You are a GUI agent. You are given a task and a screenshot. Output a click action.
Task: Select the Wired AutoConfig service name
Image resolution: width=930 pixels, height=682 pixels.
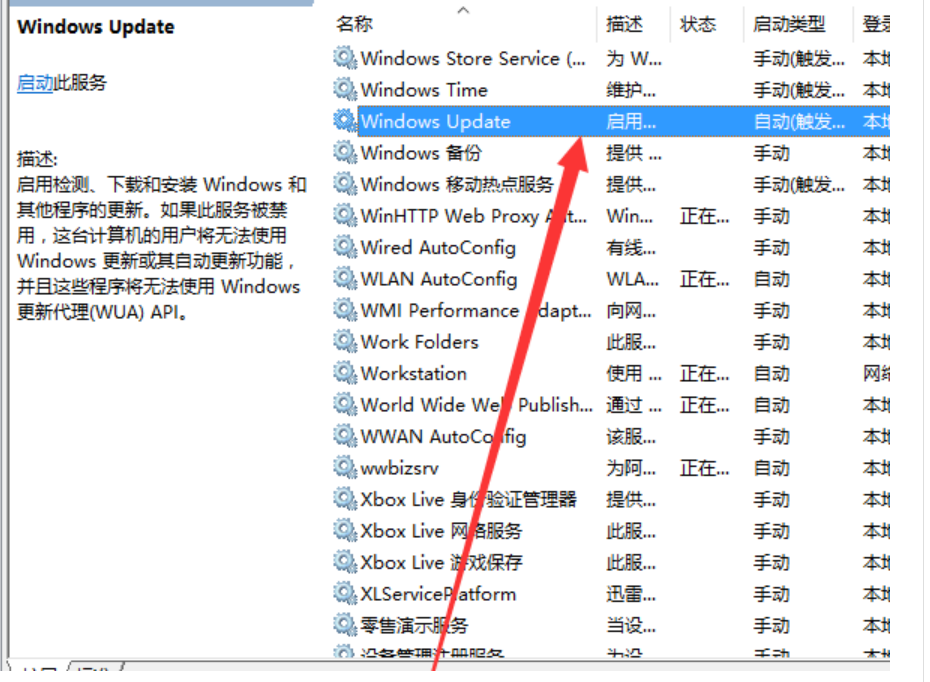coord(438,247)
